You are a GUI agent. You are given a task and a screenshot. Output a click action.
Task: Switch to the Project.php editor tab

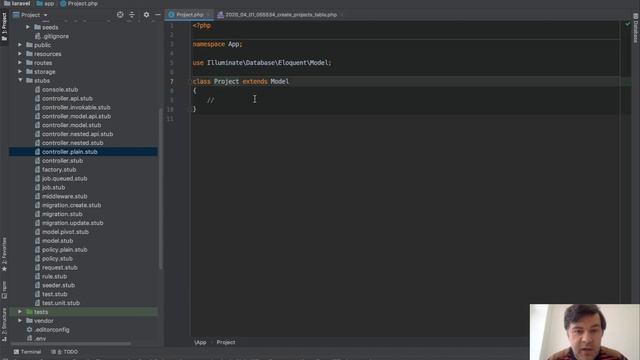click(190, 15)
